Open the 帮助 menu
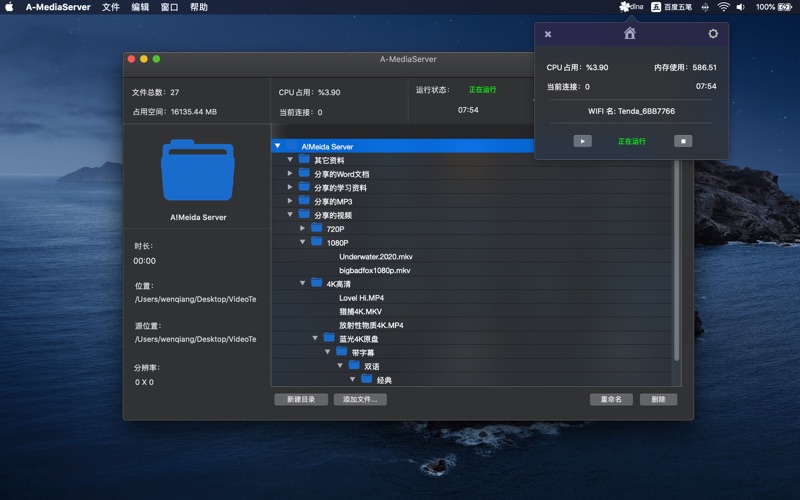Viewport: 800px width, 500px height. tap(199, 7)
